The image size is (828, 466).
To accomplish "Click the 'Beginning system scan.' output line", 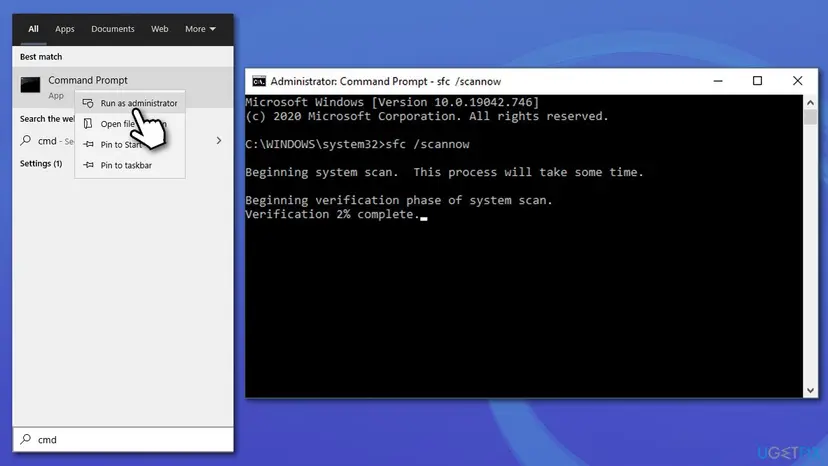I will coord(445,172).
